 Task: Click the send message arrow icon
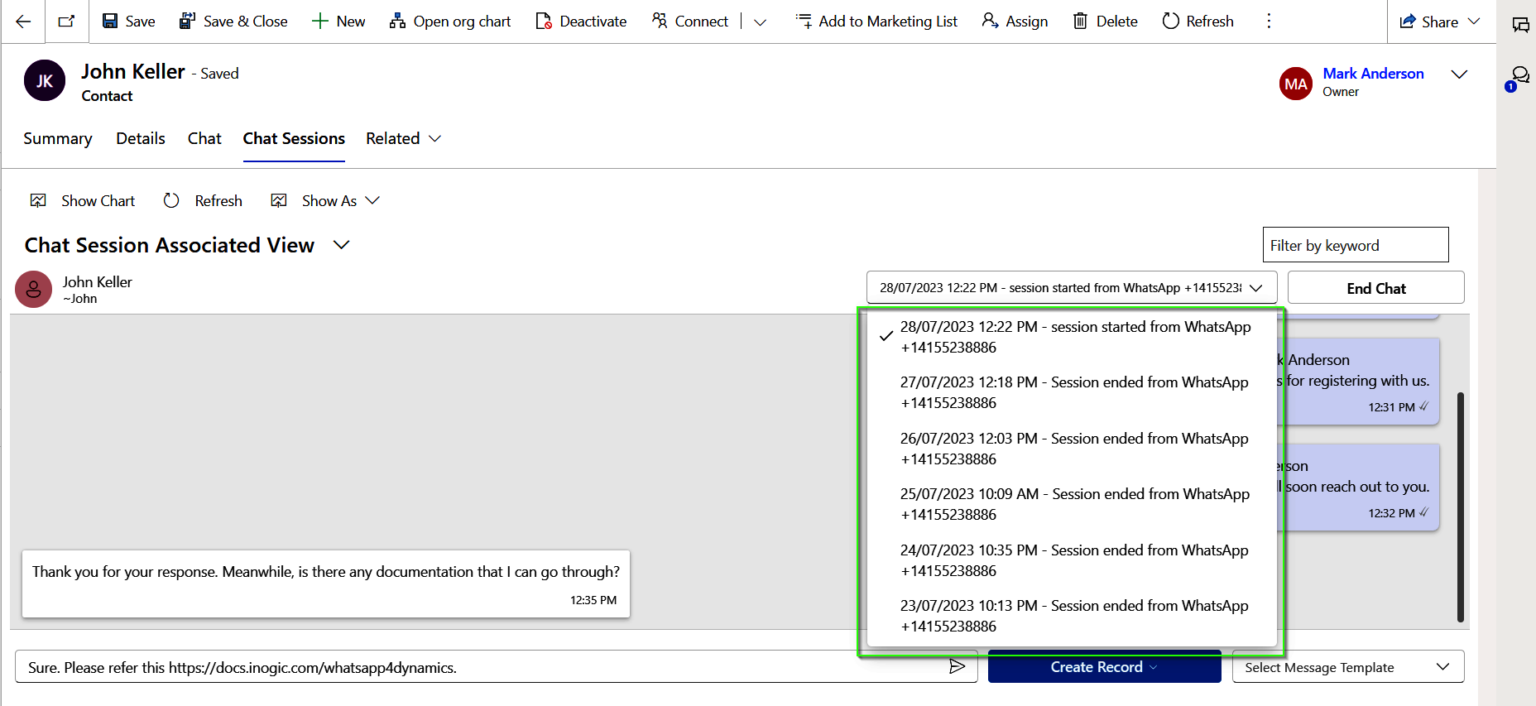957,667
